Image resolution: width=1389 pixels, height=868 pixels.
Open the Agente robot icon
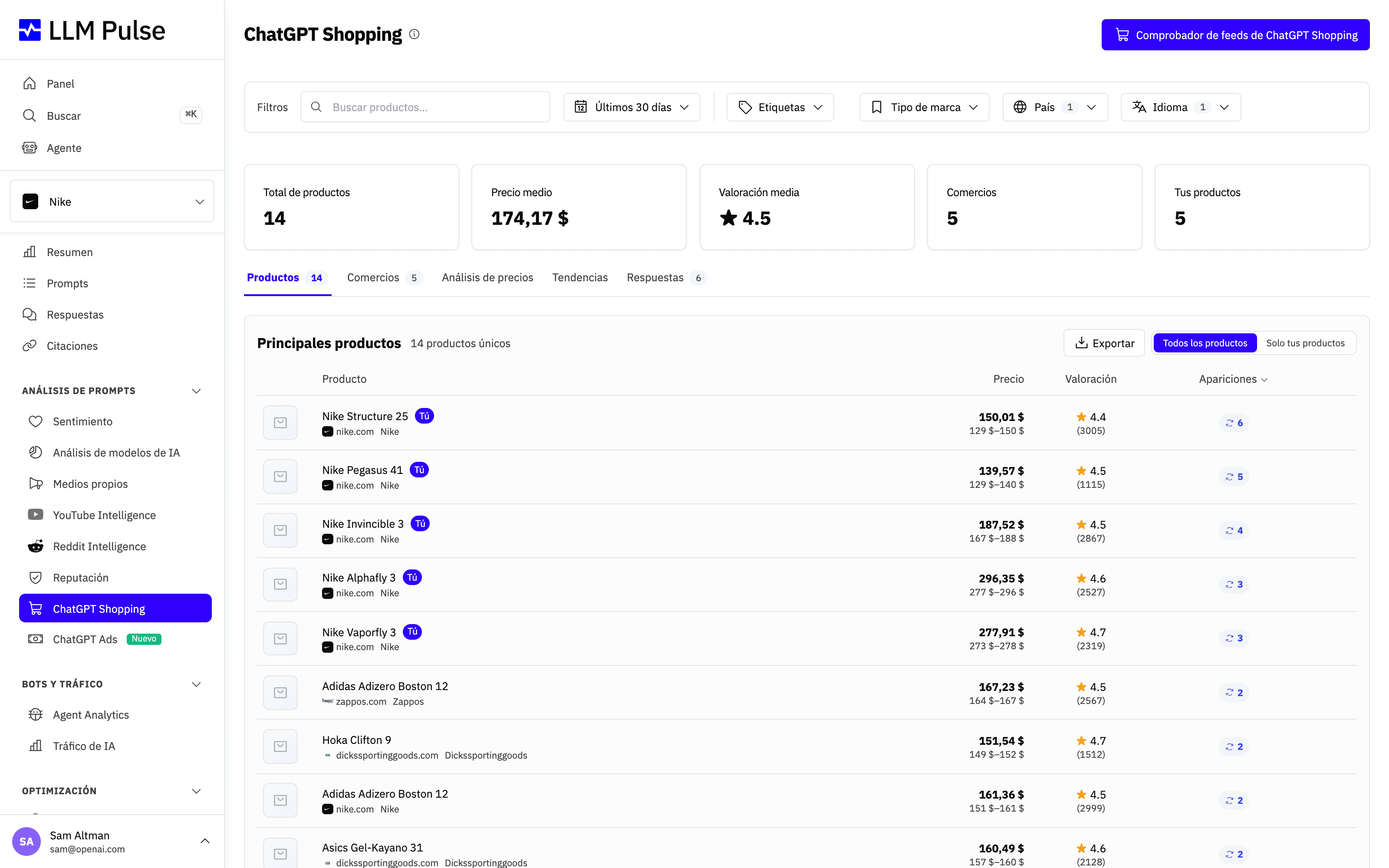coord(30,148)
